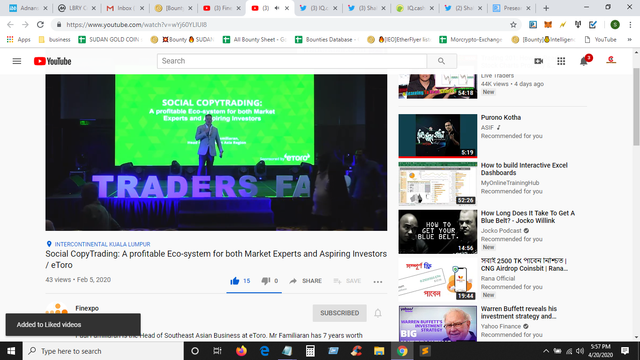The width and height of the screenshot is (640, 360).
Task: Open the Intercontinental Kuala Lumpur location link
Action: click(x=102, y=244)
